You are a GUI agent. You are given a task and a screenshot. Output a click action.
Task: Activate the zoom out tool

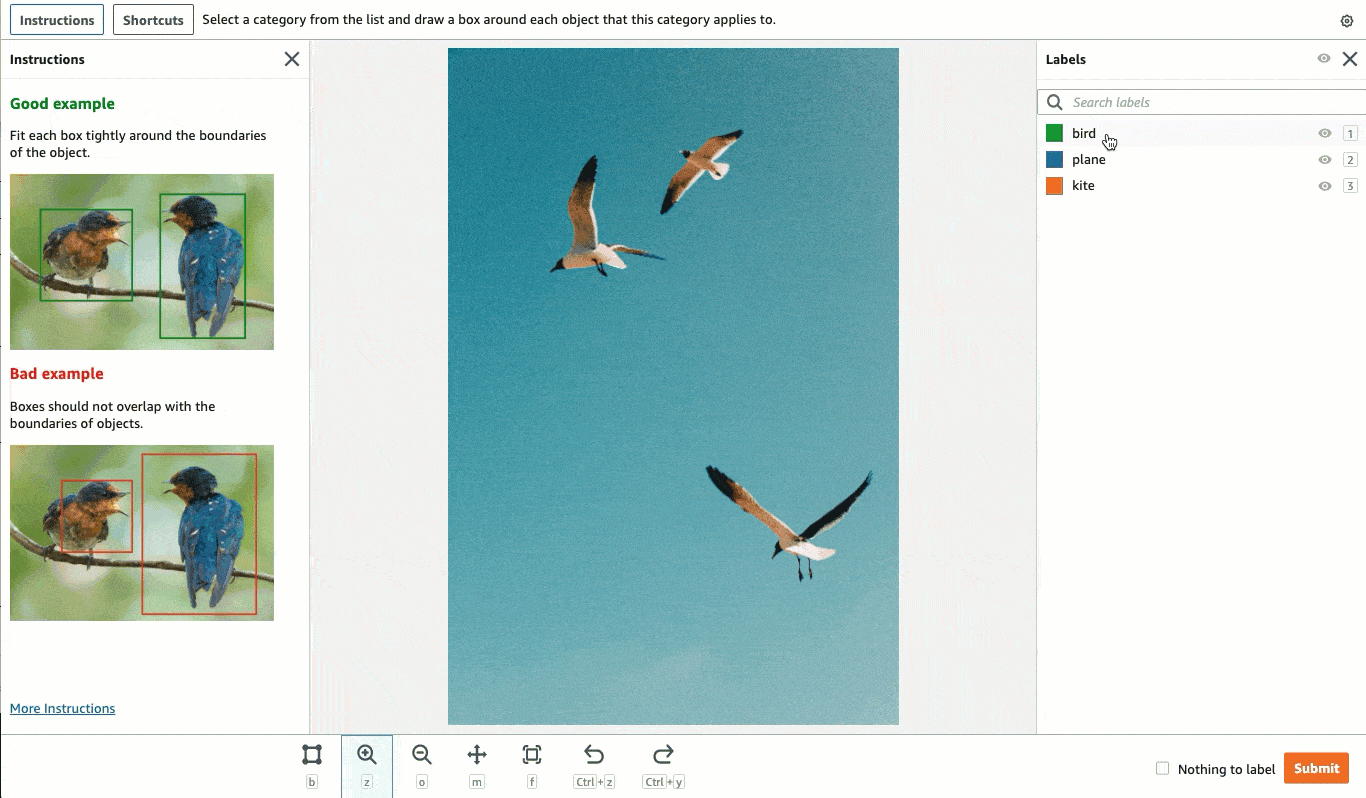coord(422,755)
